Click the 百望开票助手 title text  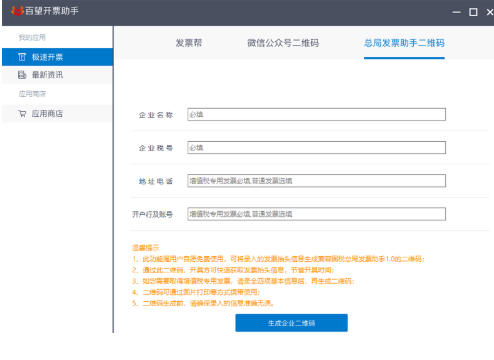click(52, 11)
